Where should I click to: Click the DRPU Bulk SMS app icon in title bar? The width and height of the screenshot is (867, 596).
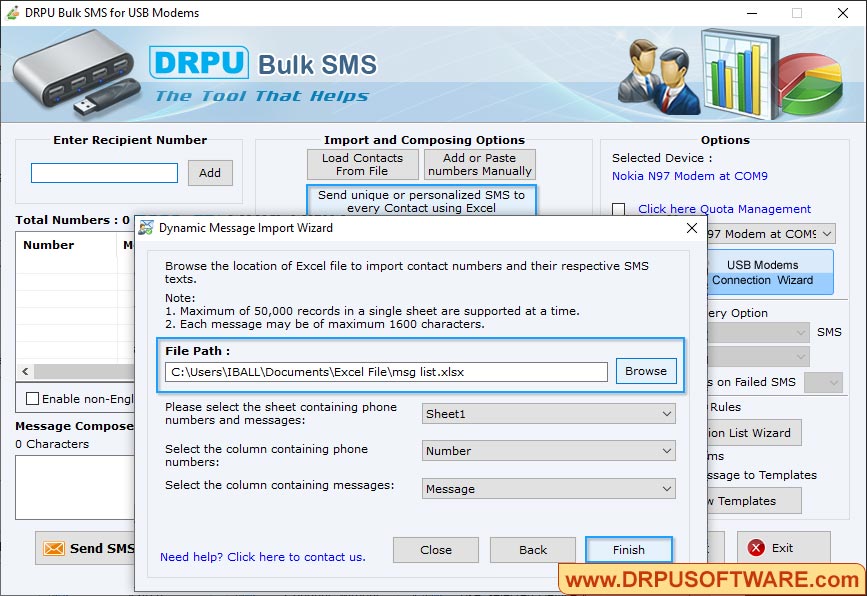click(12, 13)
